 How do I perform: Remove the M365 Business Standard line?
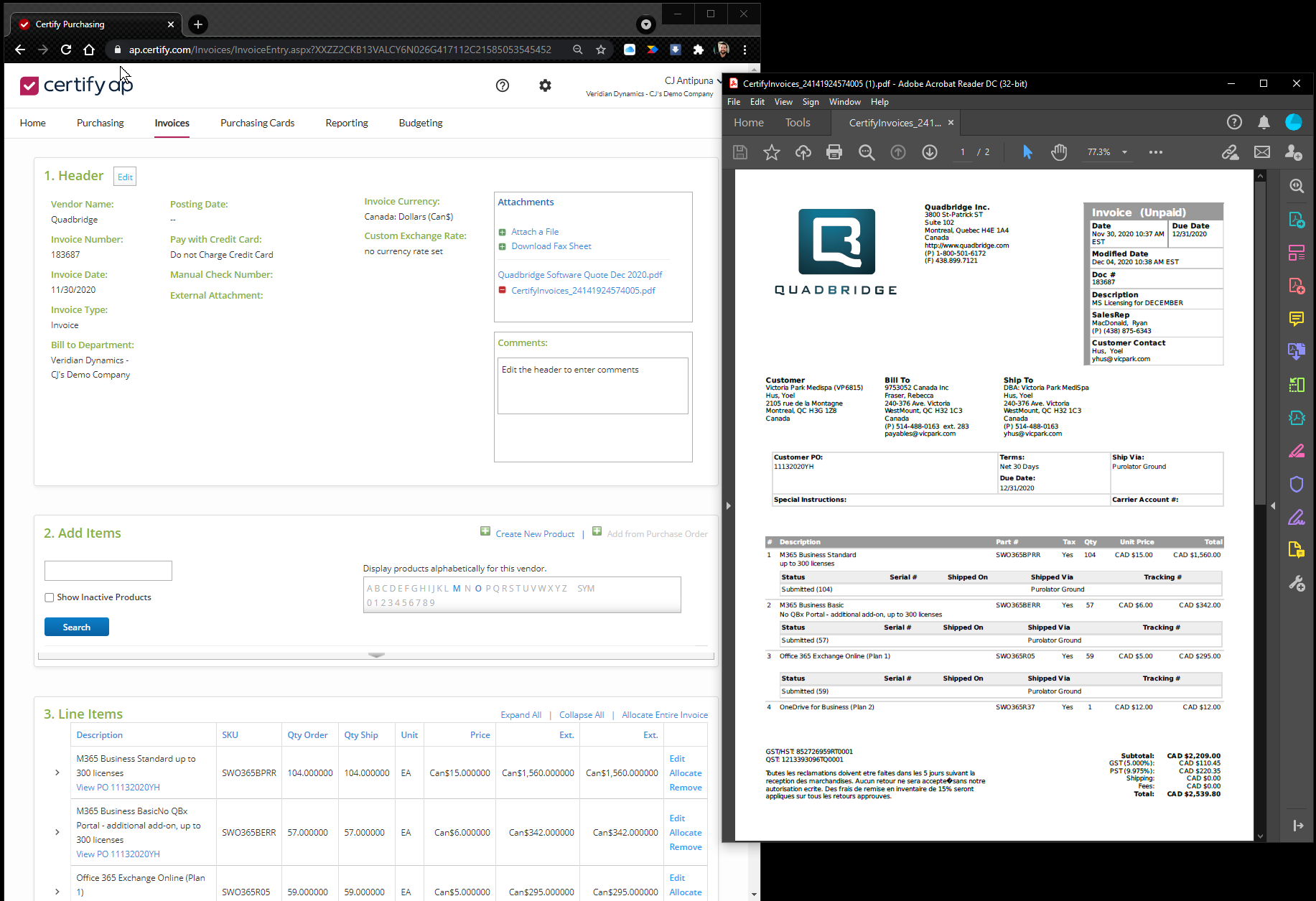686,788
